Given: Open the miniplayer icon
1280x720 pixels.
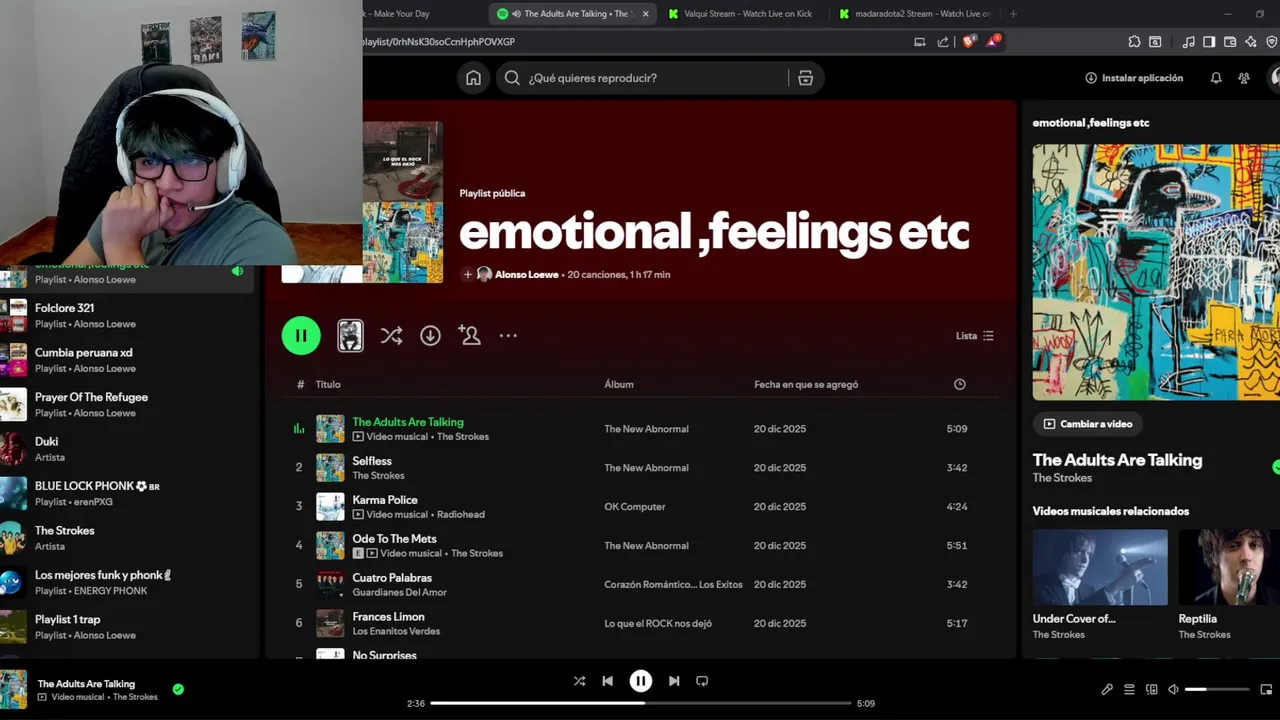Looking at the screenshot, I should pos(1266,689).
